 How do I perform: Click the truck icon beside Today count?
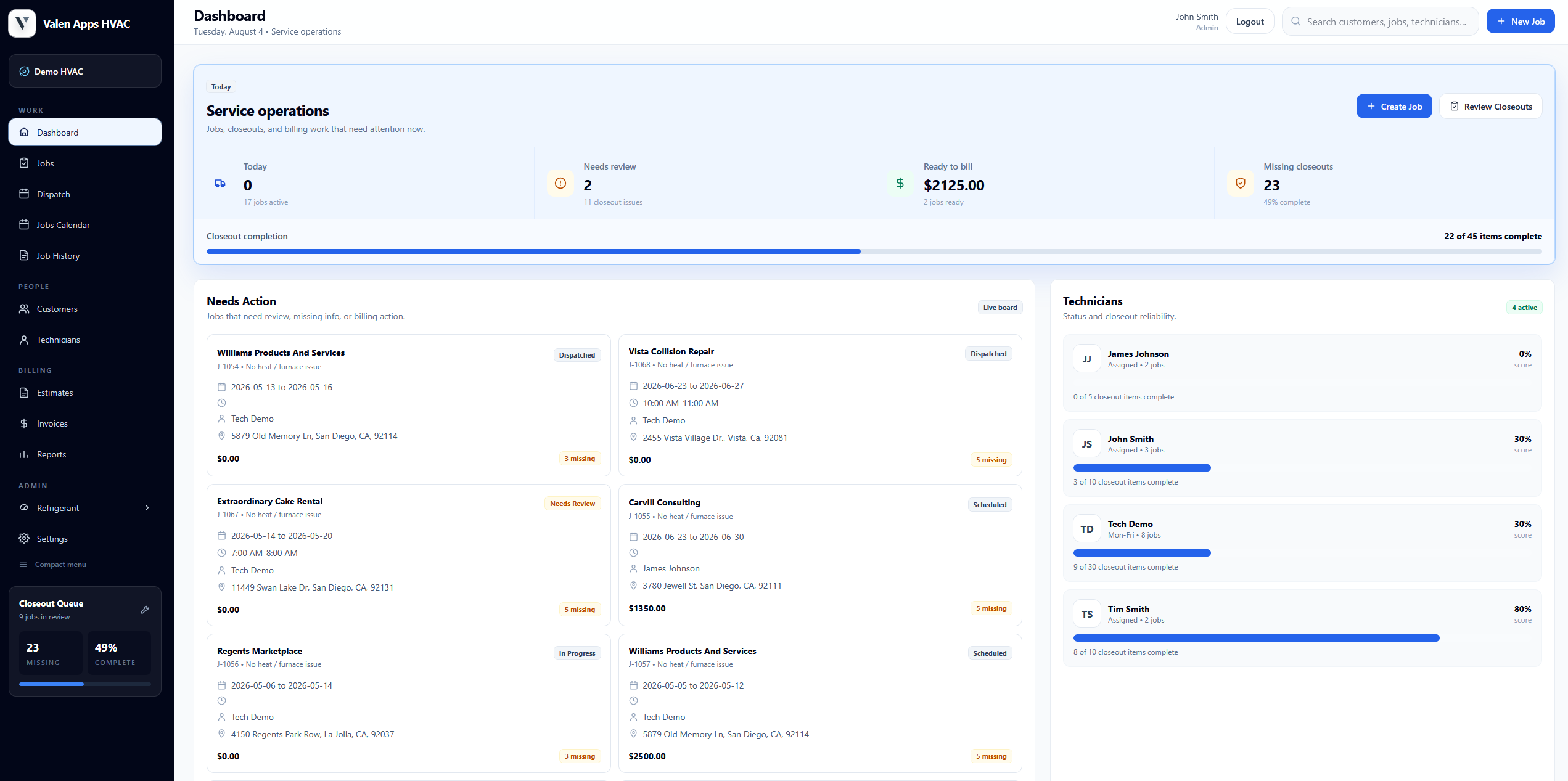point(220,183)
